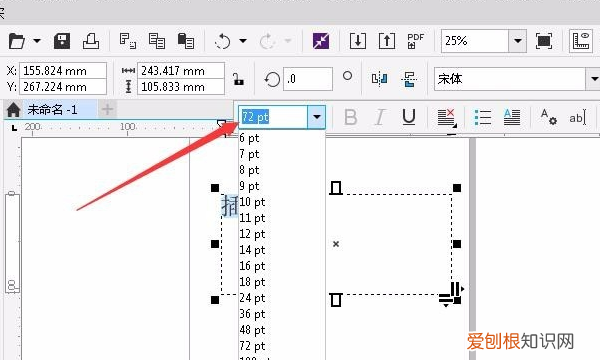Toggle the bulleted list icon
600x360 pixels.
483,117
